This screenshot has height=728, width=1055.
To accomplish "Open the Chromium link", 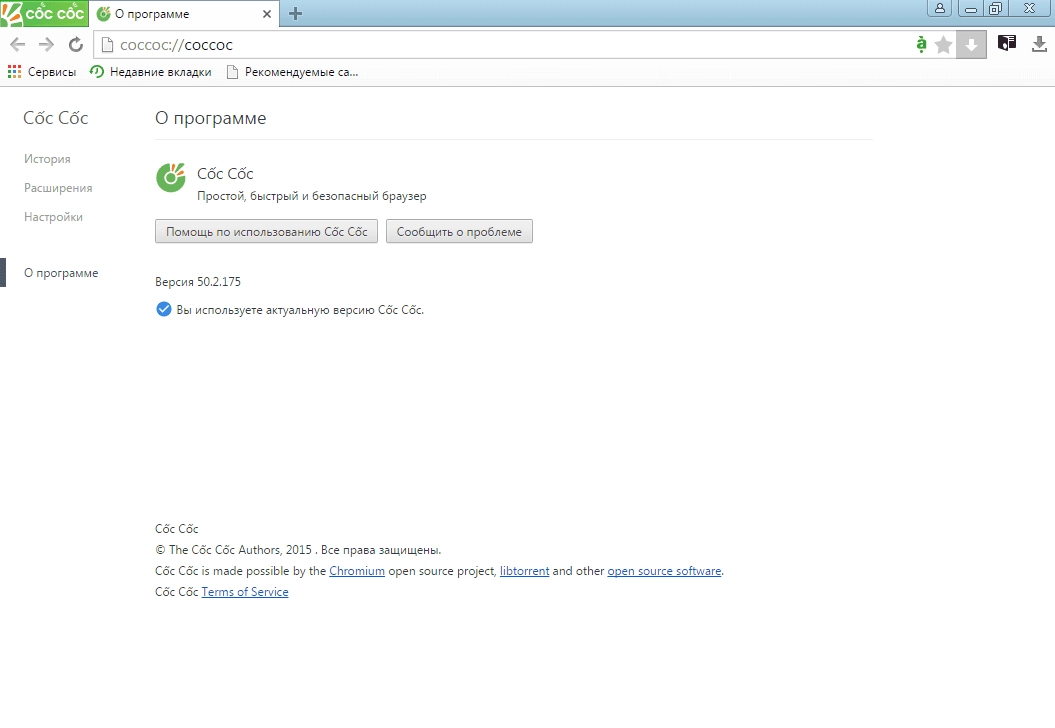I will 357,571.
